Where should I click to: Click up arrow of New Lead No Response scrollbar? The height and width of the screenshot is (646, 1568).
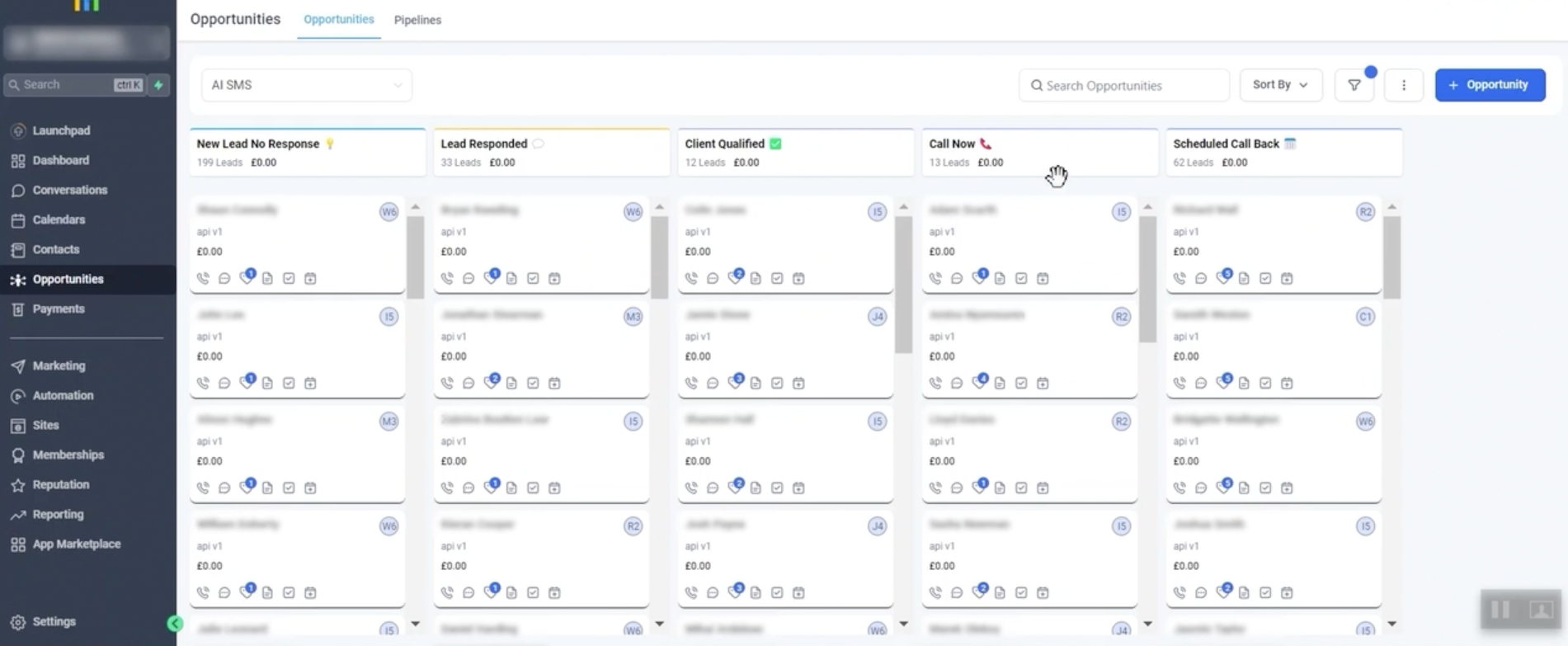(415, 207)
